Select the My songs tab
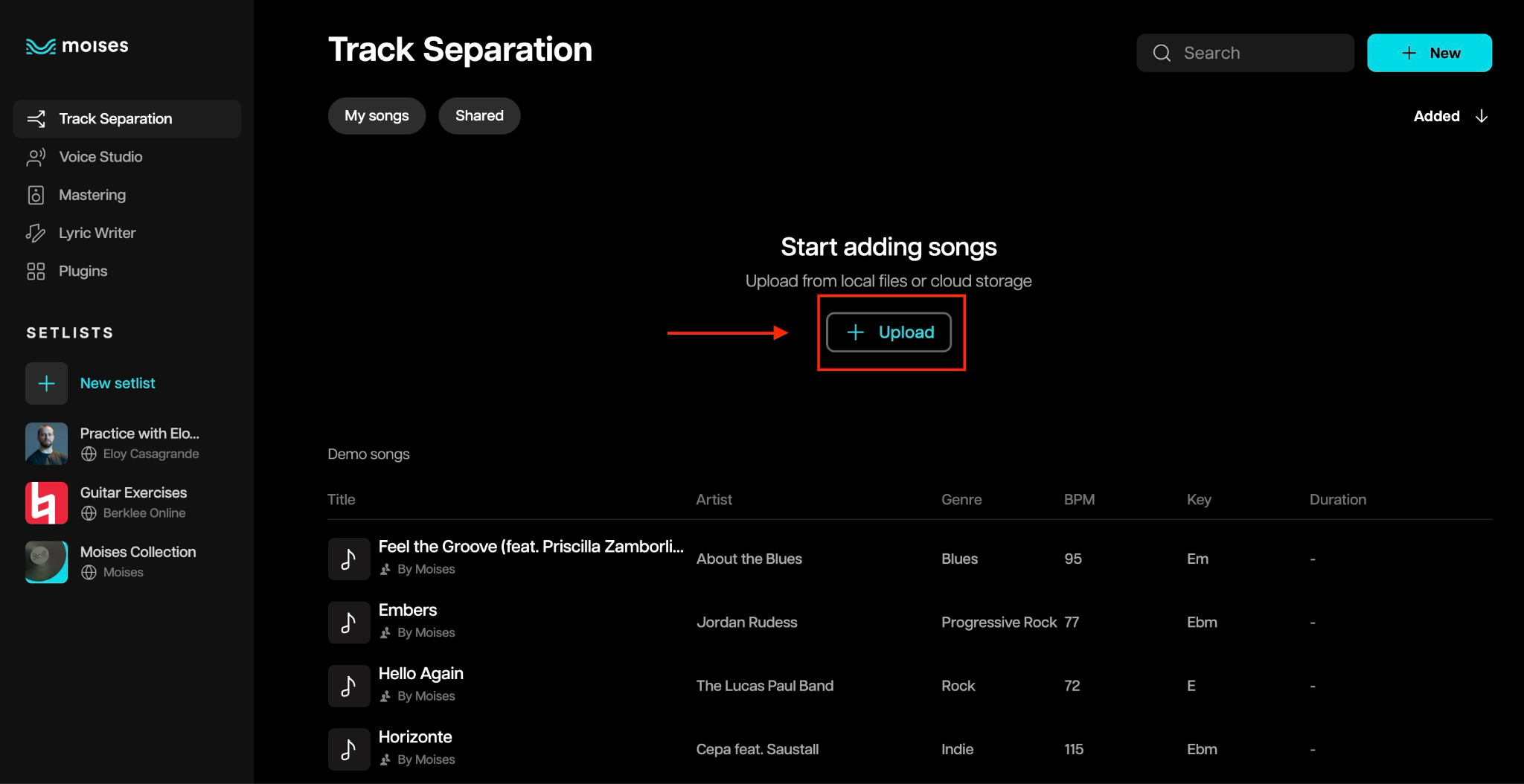Viewport: 1524px width, 784px height. pyautogui.click(x=377, y=116)
